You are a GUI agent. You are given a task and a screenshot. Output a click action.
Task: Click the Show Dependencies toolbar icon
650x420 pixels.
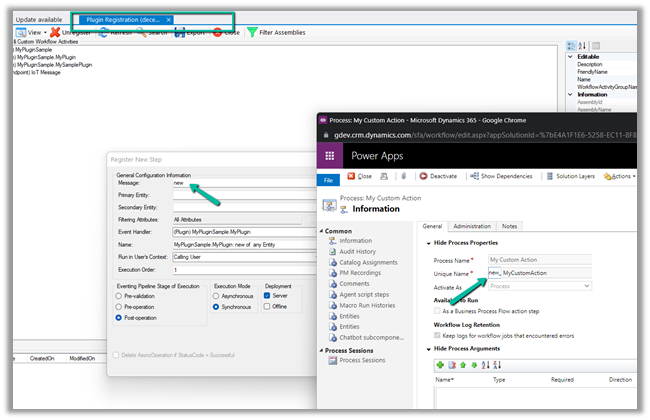472,176
